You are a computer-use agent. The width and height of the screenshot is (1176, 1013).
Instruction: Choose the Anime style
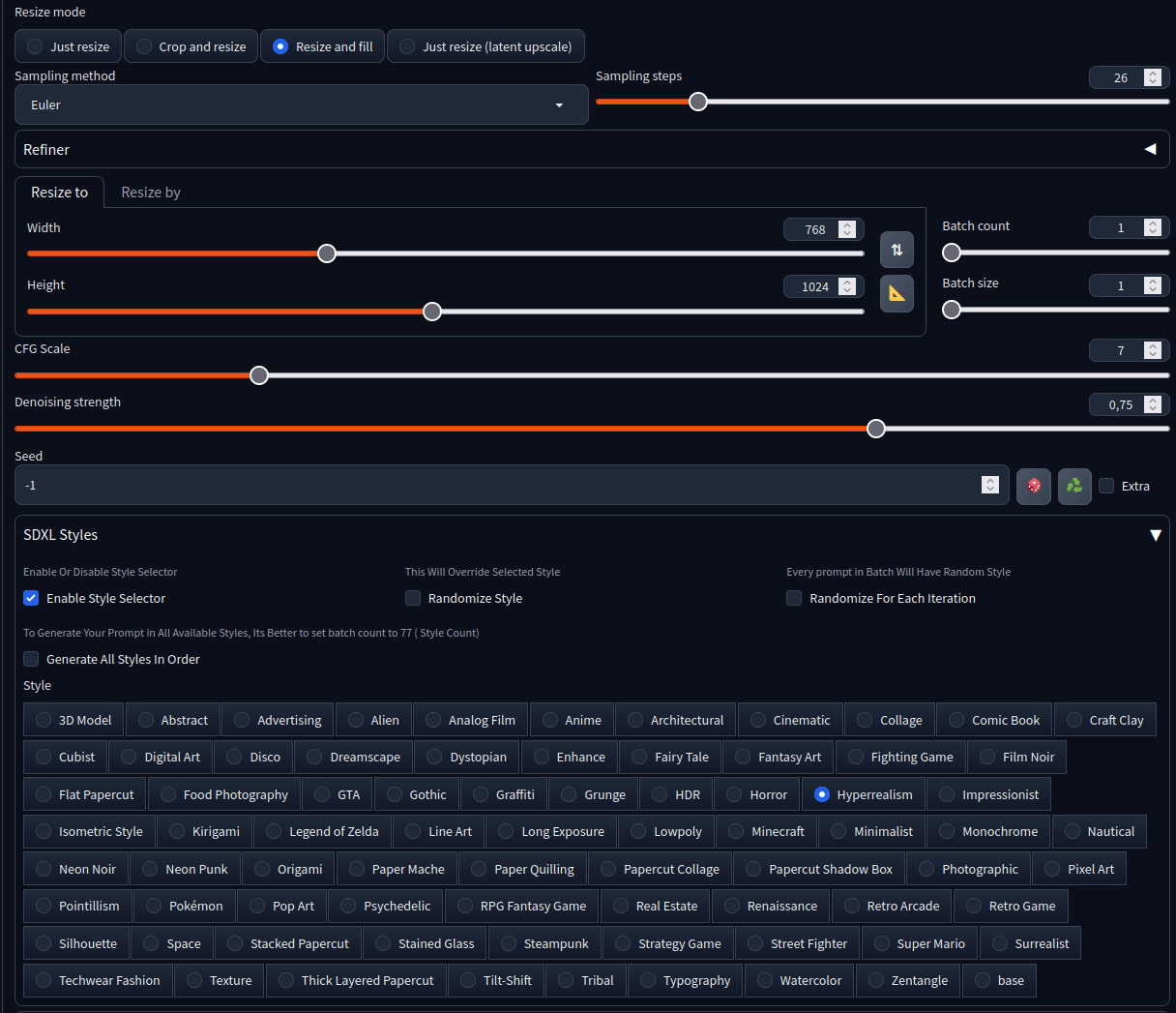572,720
